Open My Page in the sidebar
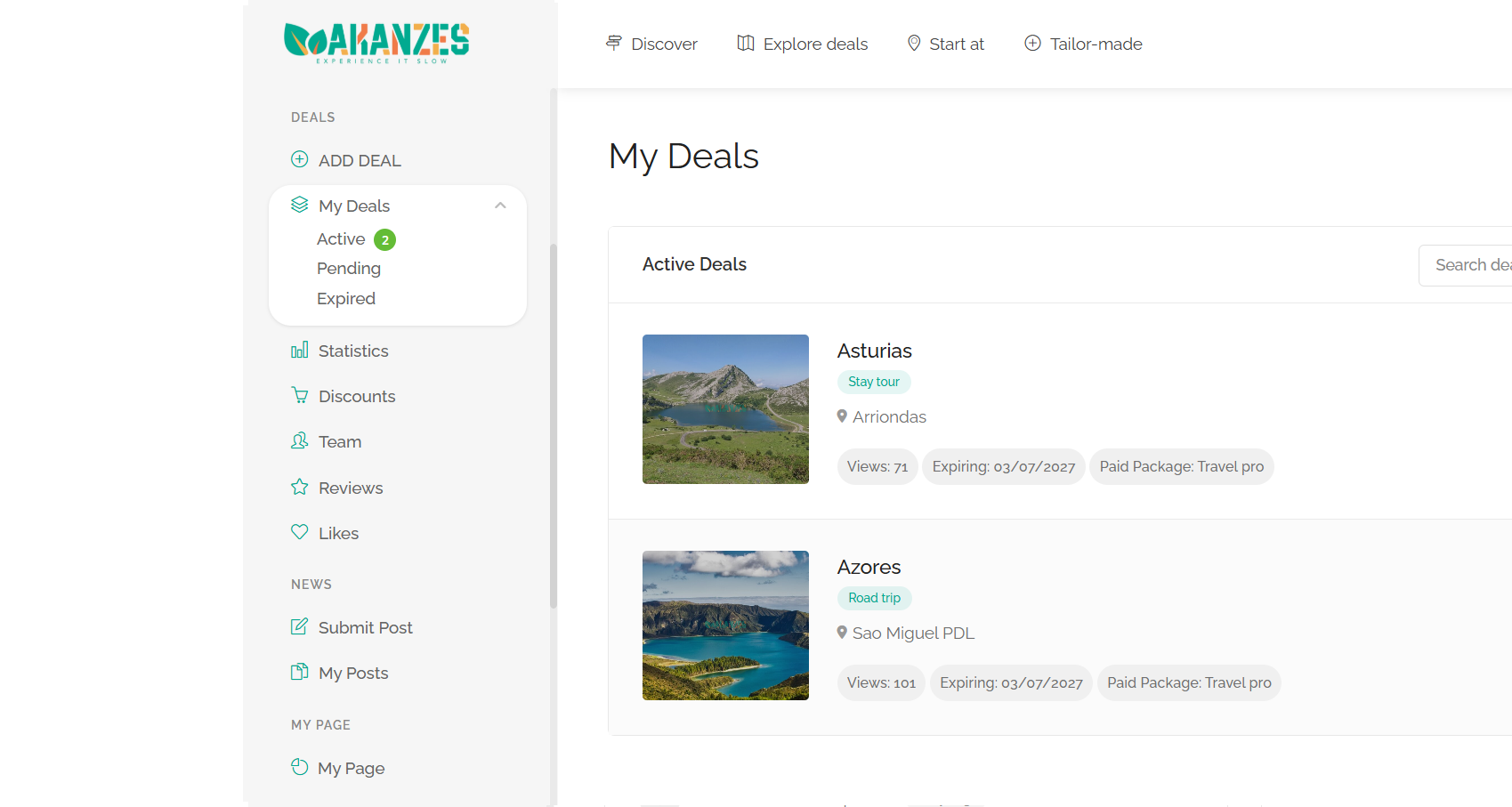1512x807 pixels. tap(351, 768)
